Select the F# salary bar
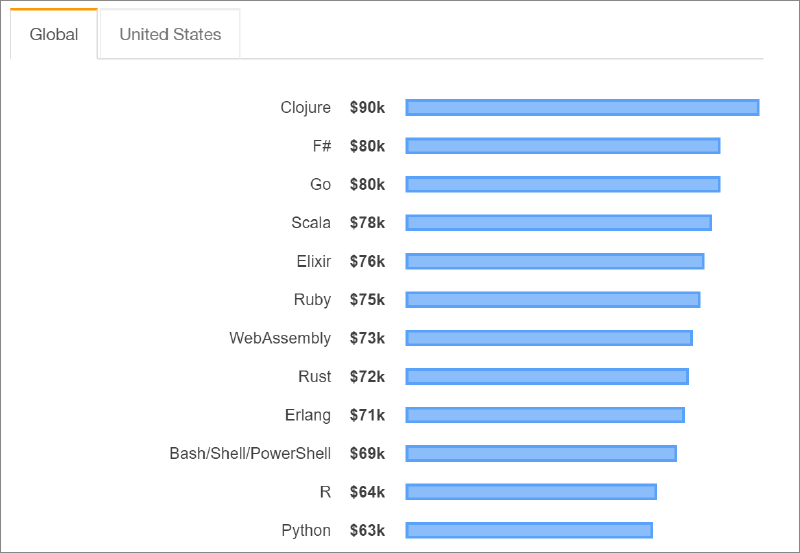 (x=563, y=146)
